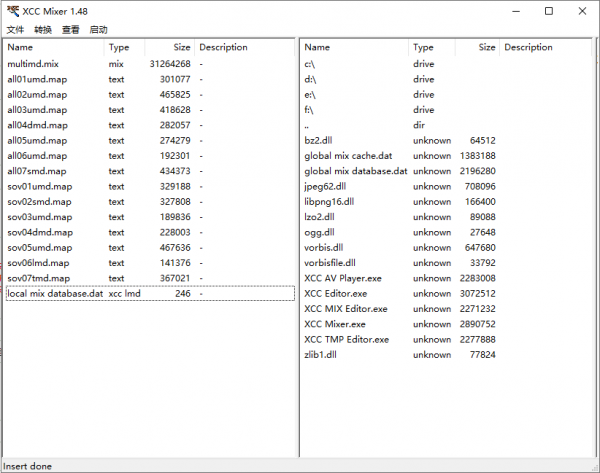Click the 'Insert done' status bar text

[28, 466]
